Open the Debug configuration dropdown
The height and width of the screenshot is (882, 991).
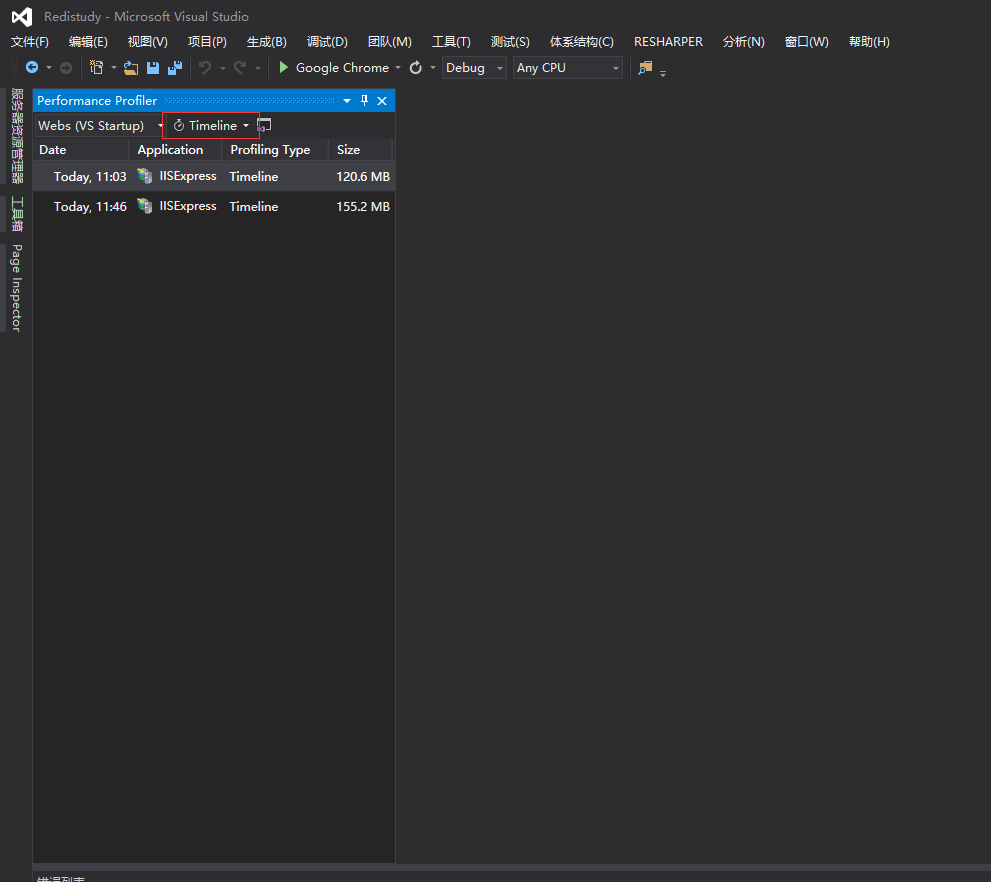[474, 68]
